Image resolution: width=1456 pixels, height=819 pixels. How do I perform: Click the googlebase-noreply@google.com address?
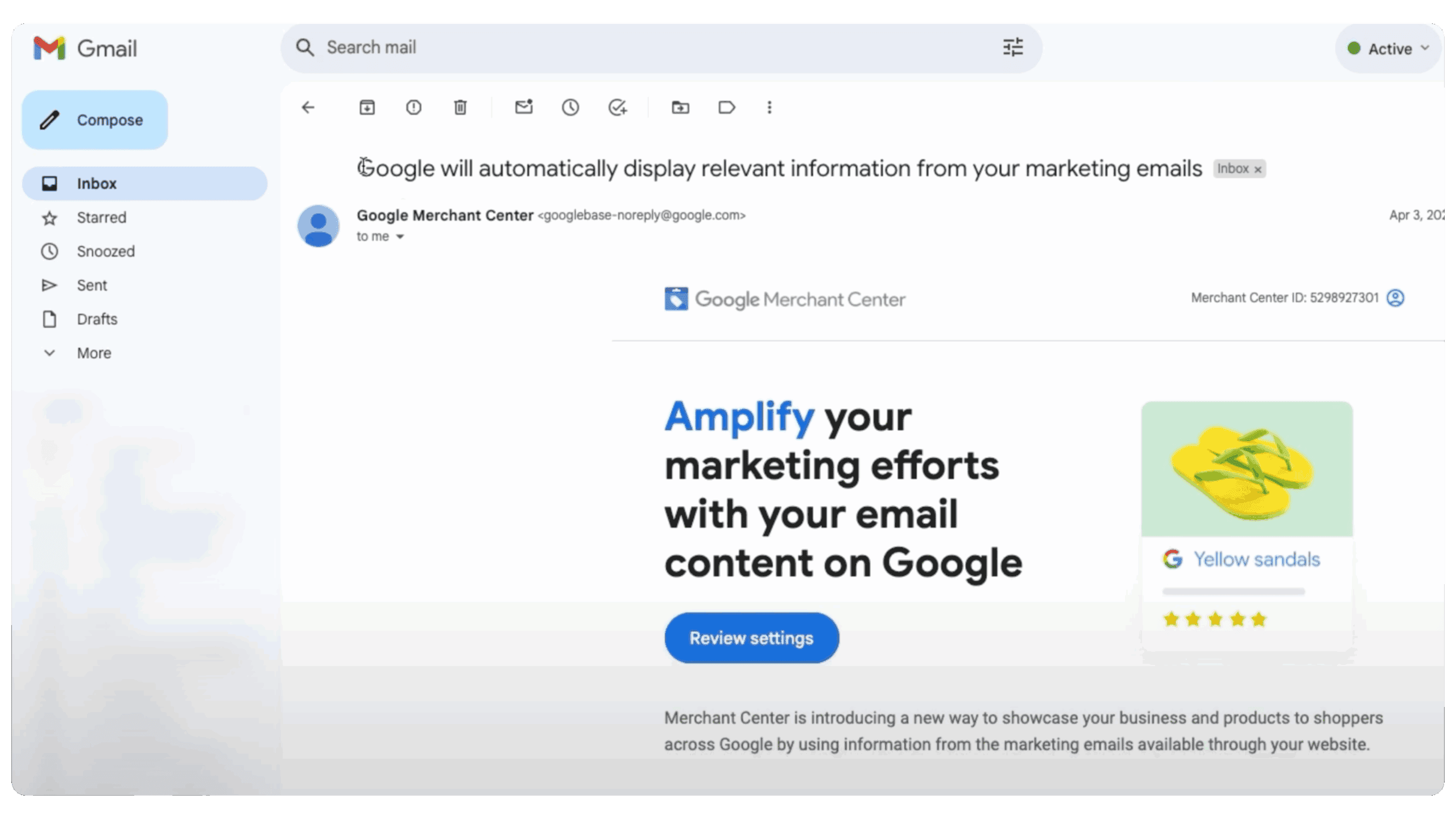tap(642, 216)
